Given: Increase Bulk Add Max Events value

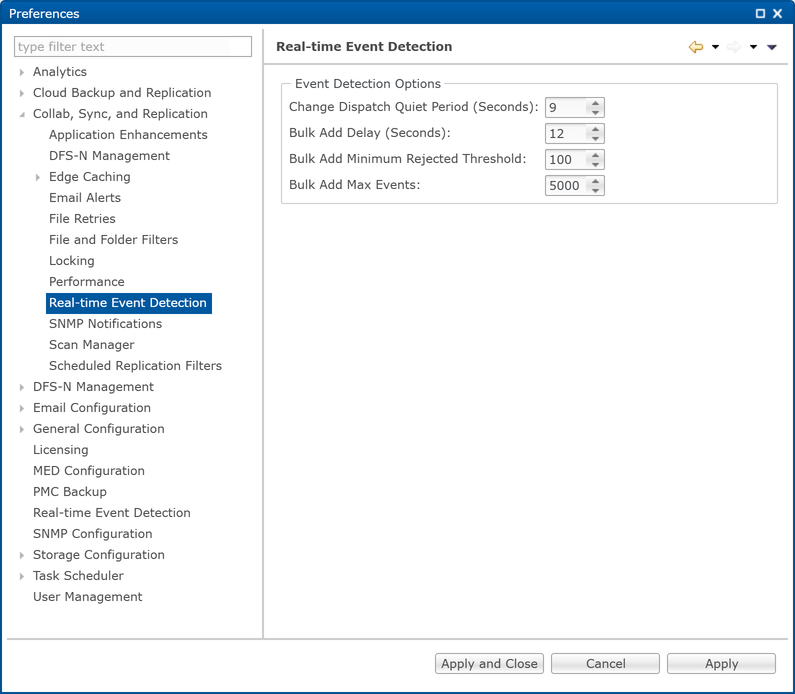Looking at the screenshot, I should point(596,180).
